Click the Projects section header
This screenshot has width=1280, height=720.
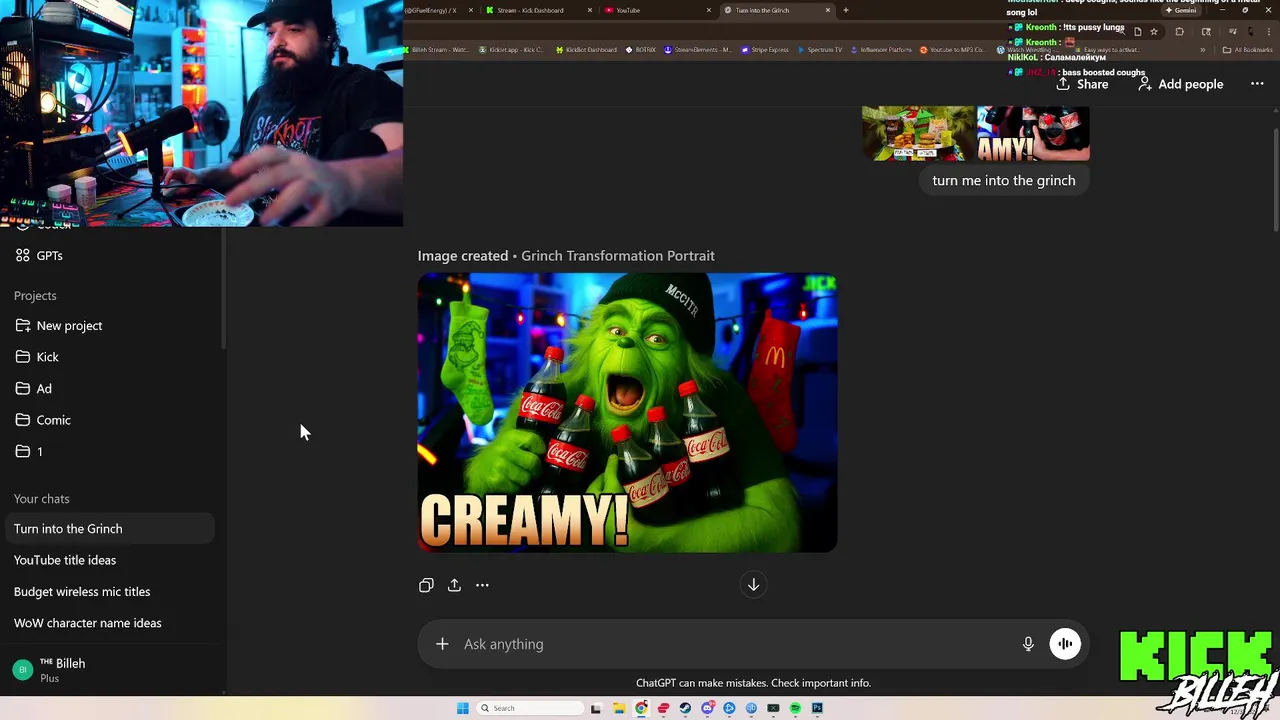click(x=35, y=296)
